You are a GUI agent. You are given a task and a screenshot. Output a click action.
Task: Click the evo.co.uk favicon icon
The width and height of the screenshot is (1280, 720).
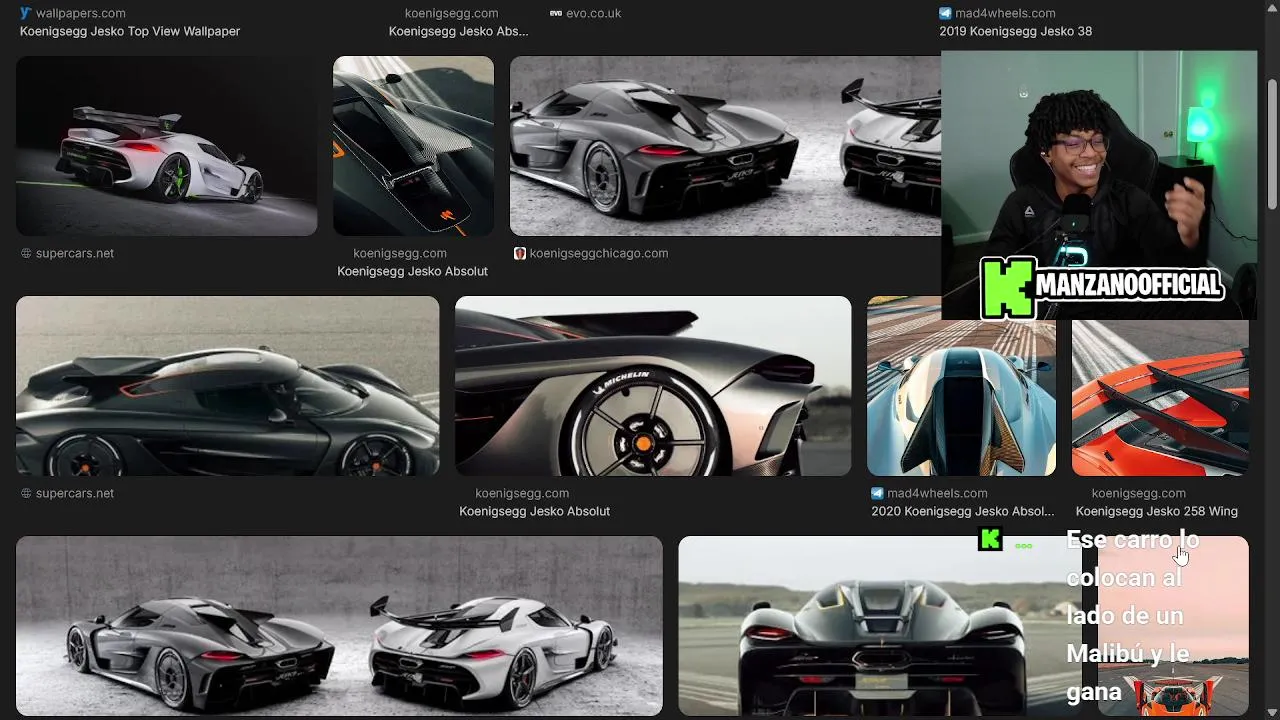pyautogui.click(x=556, y=13)
